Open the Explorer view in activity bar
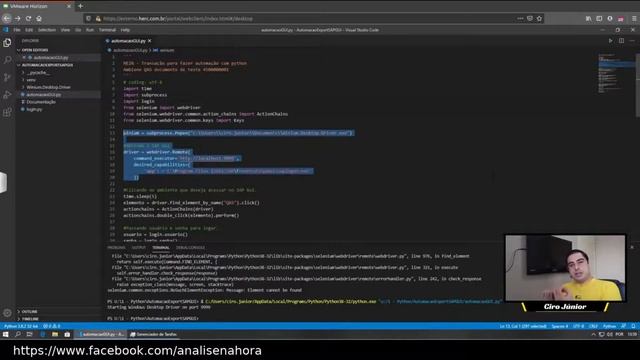The height and width of the screenshot is (360, 640). [7, 42]
